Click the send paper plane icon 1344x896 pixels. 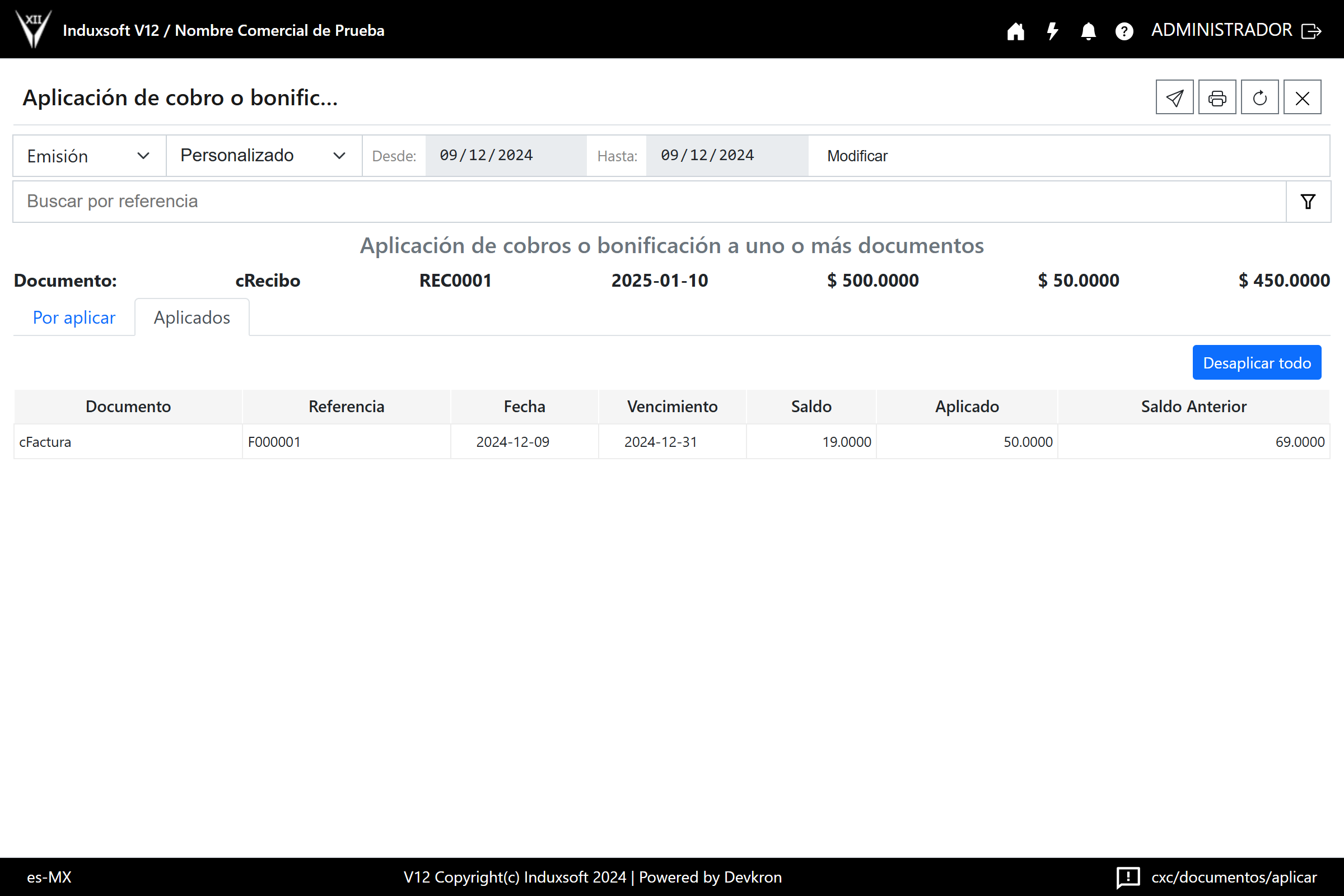[1174, 97]
